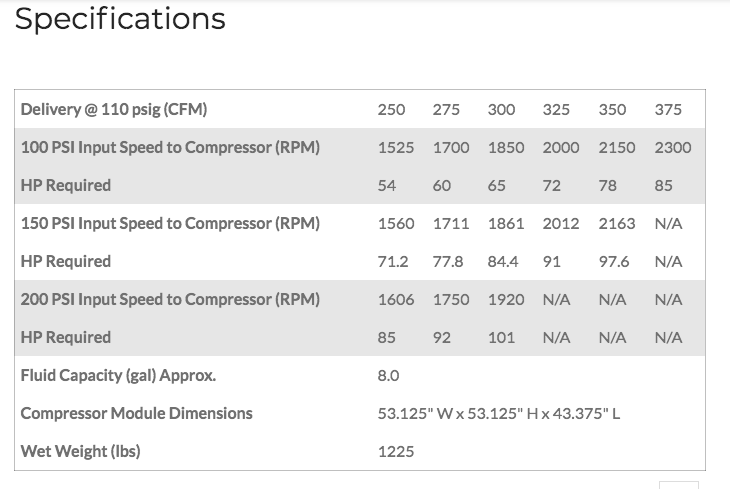Click the Specifications heading
Screen dimensions: 730x489
tap(120, 19)
